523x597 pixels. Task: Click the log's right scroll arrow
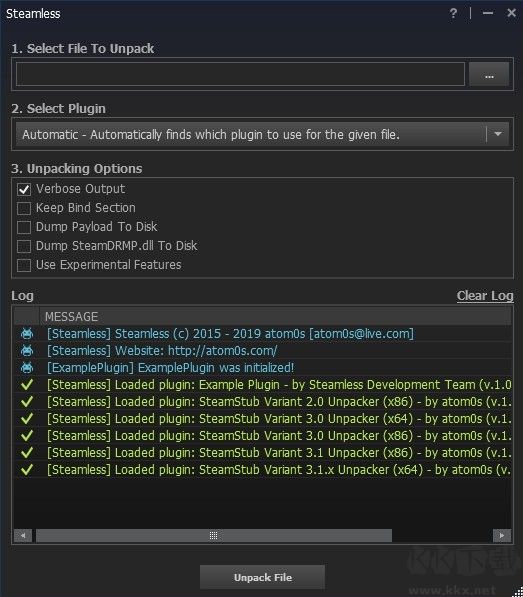coord(502,536)
